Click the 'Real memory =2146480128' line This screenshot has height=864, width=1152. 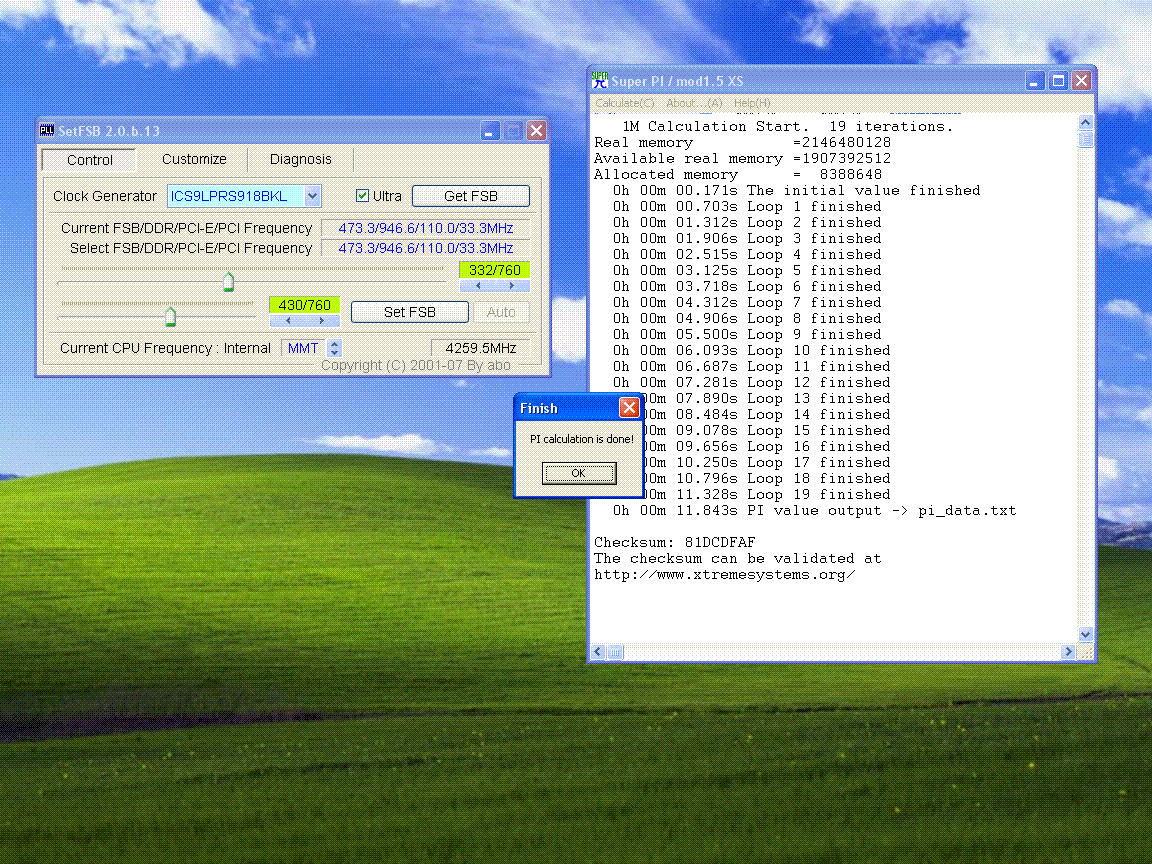(742, 143)
